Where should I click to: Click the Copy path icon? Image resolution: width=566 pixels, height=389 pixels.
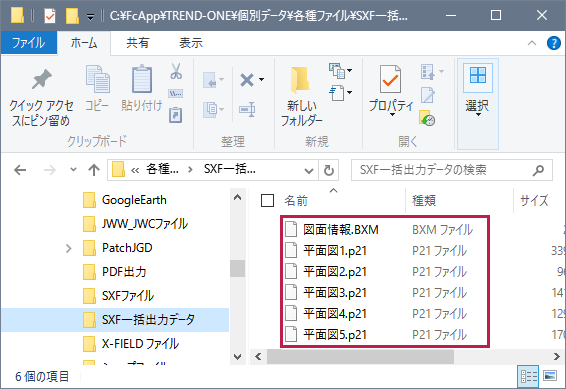coord(176,94)
